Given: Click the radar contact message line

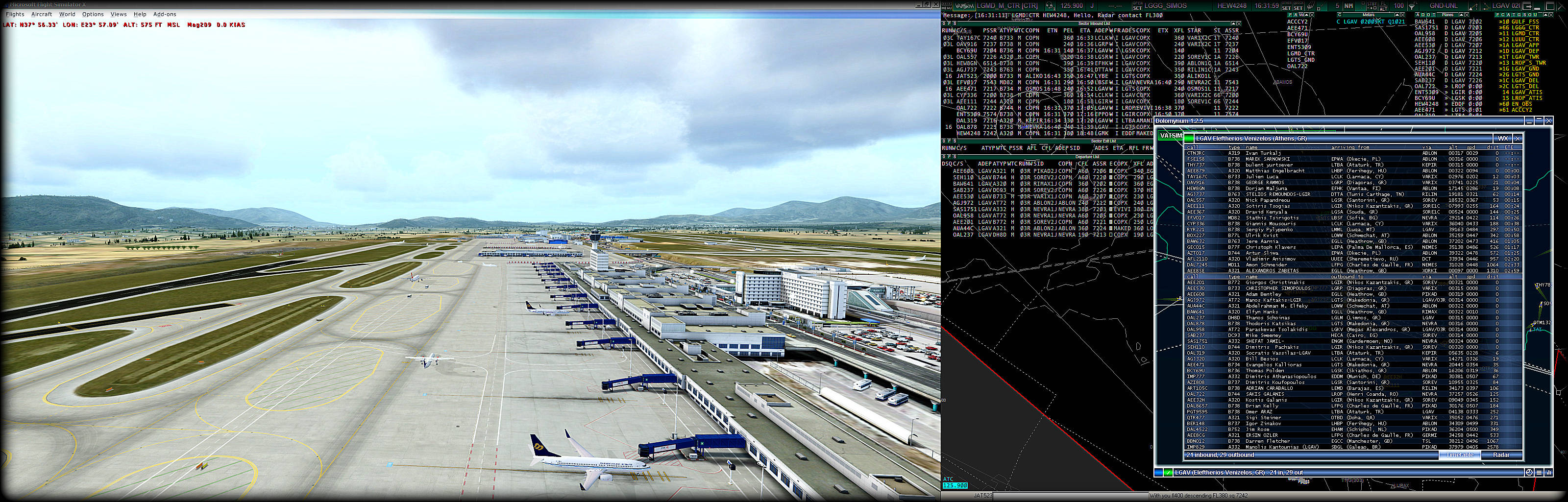Looking at the screenshot, I should point(1053,15).
